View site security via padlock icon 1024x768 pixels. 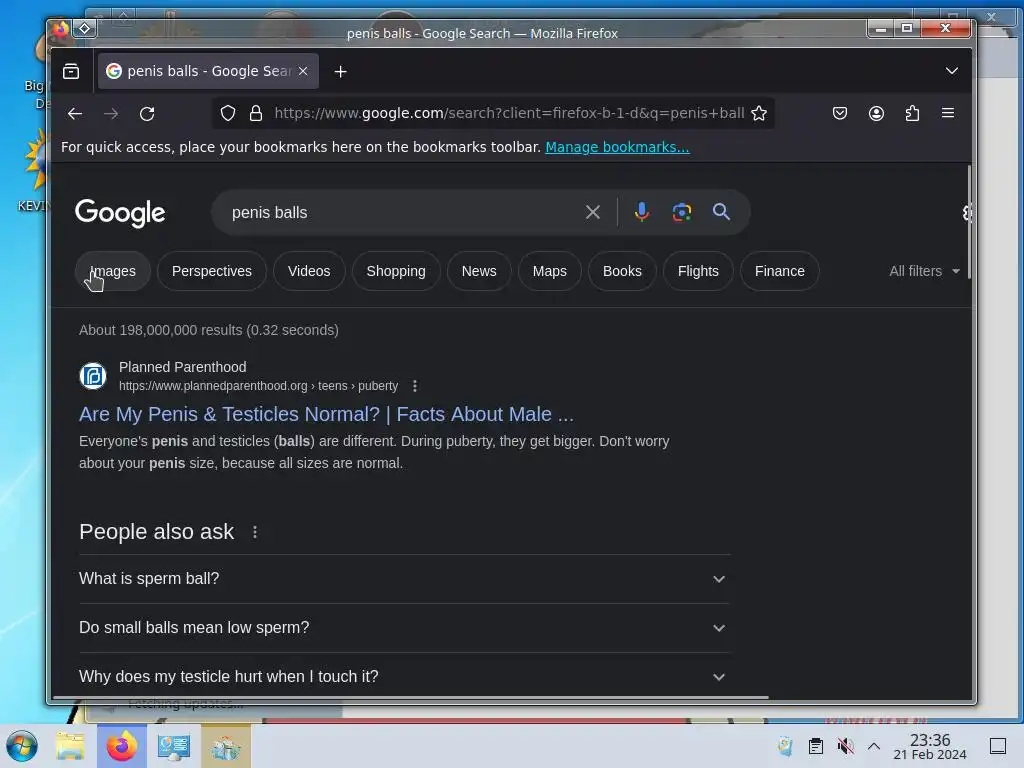point(256,114)
